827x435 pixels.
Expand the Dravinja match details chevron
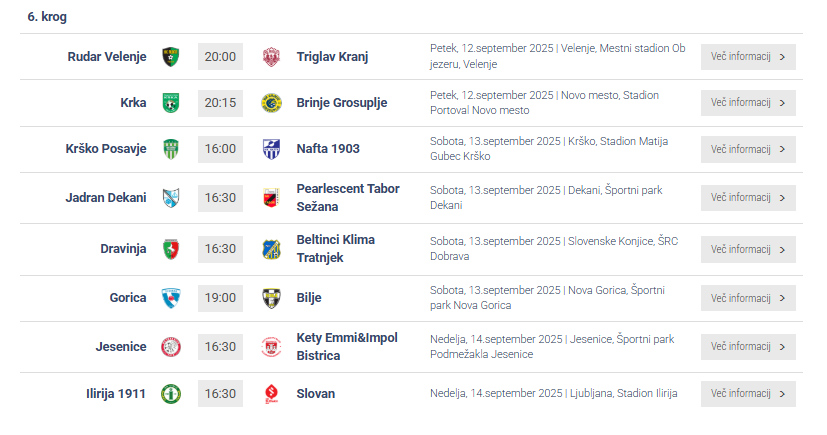click(782, 249)
